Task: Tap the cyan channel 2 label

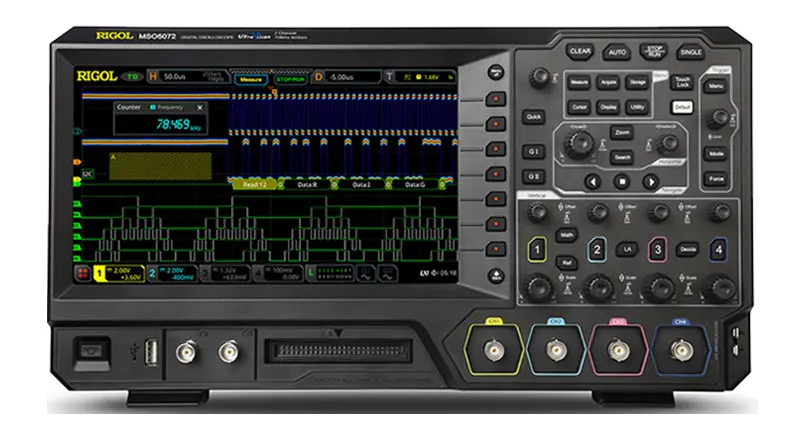Action: tap(172, 273)
